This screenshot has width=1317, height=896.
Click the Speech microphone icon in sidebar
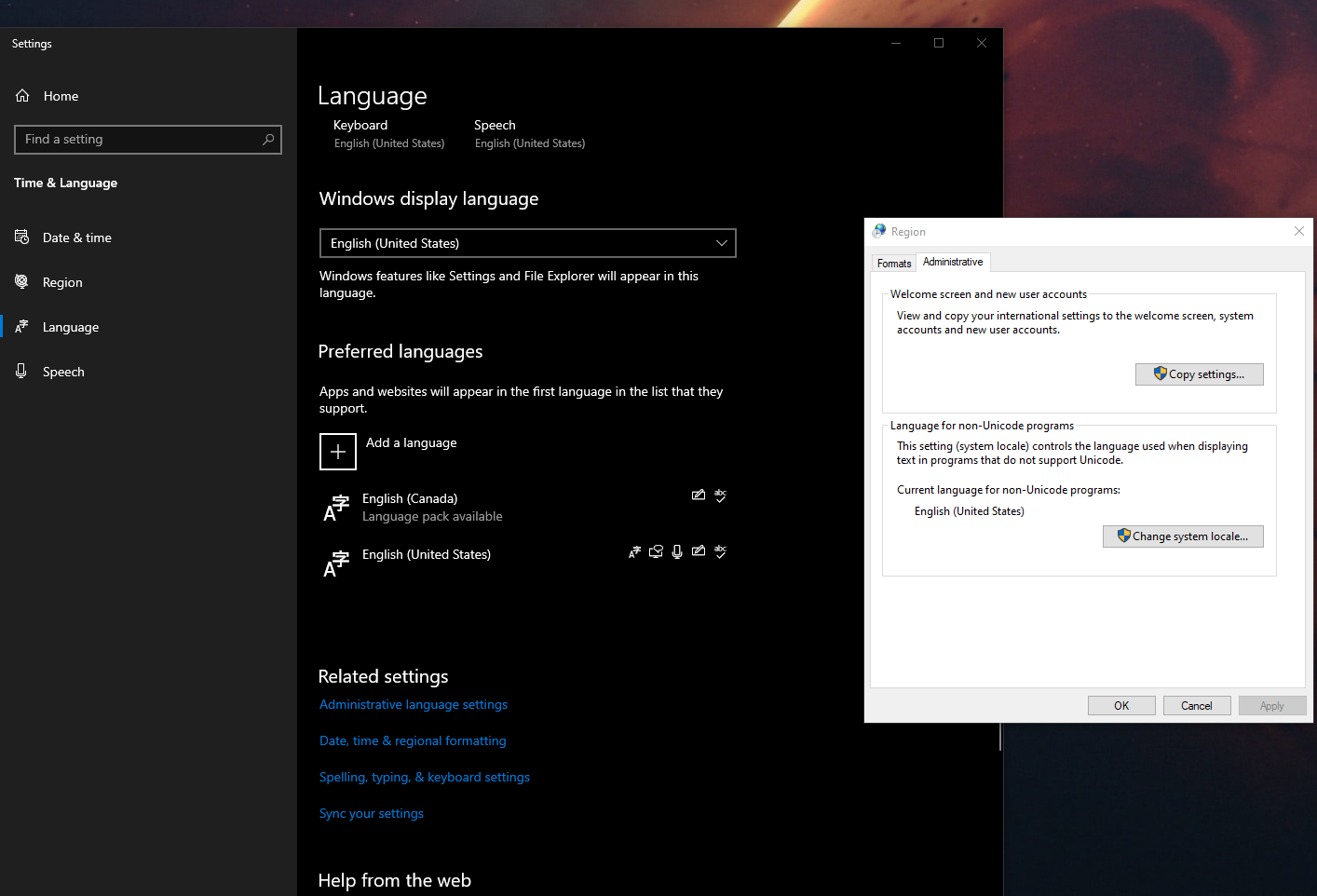[x=21, y=372]
